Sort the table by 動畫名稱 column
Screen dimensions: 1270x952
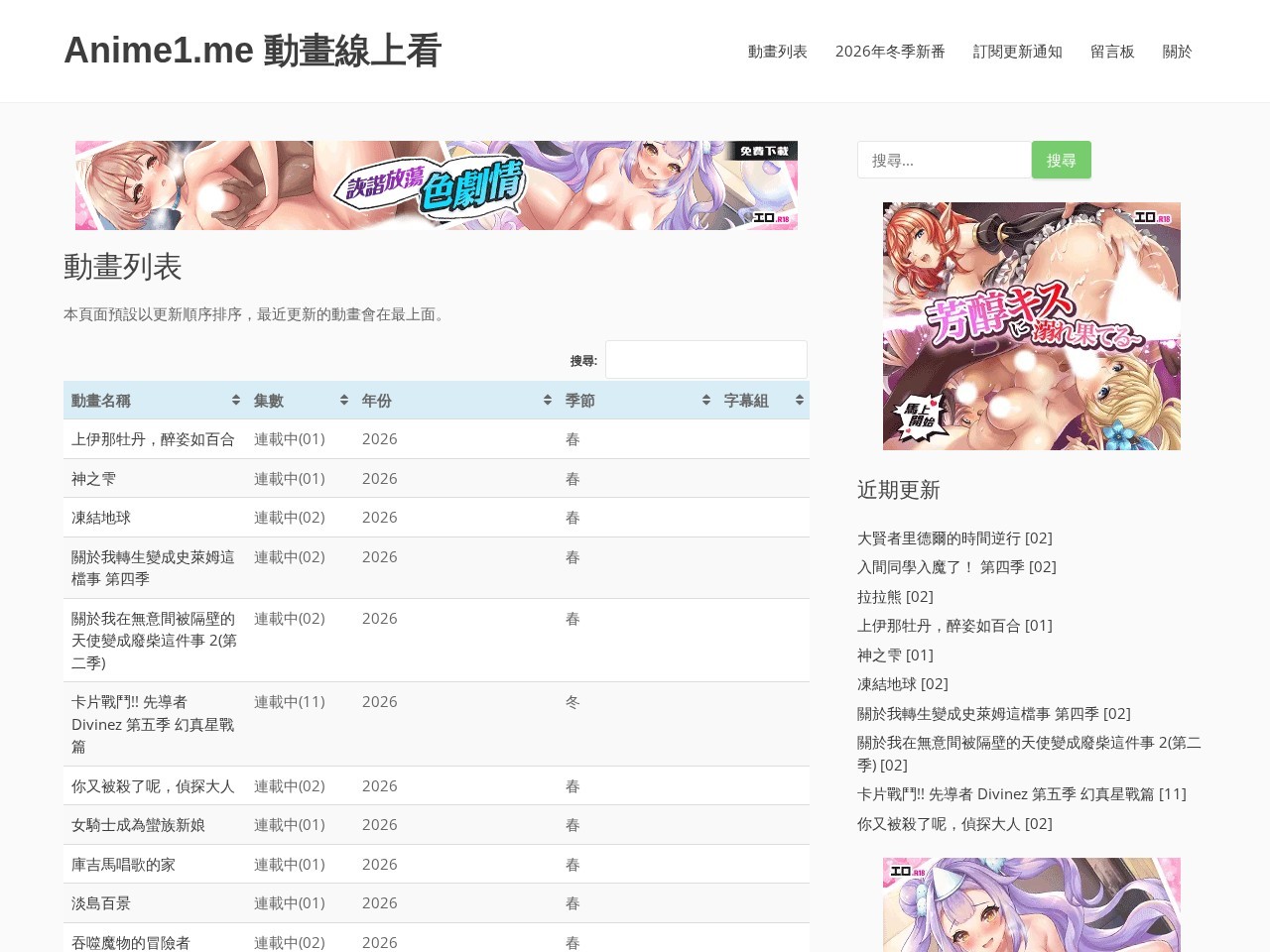(x=149, y=401)
